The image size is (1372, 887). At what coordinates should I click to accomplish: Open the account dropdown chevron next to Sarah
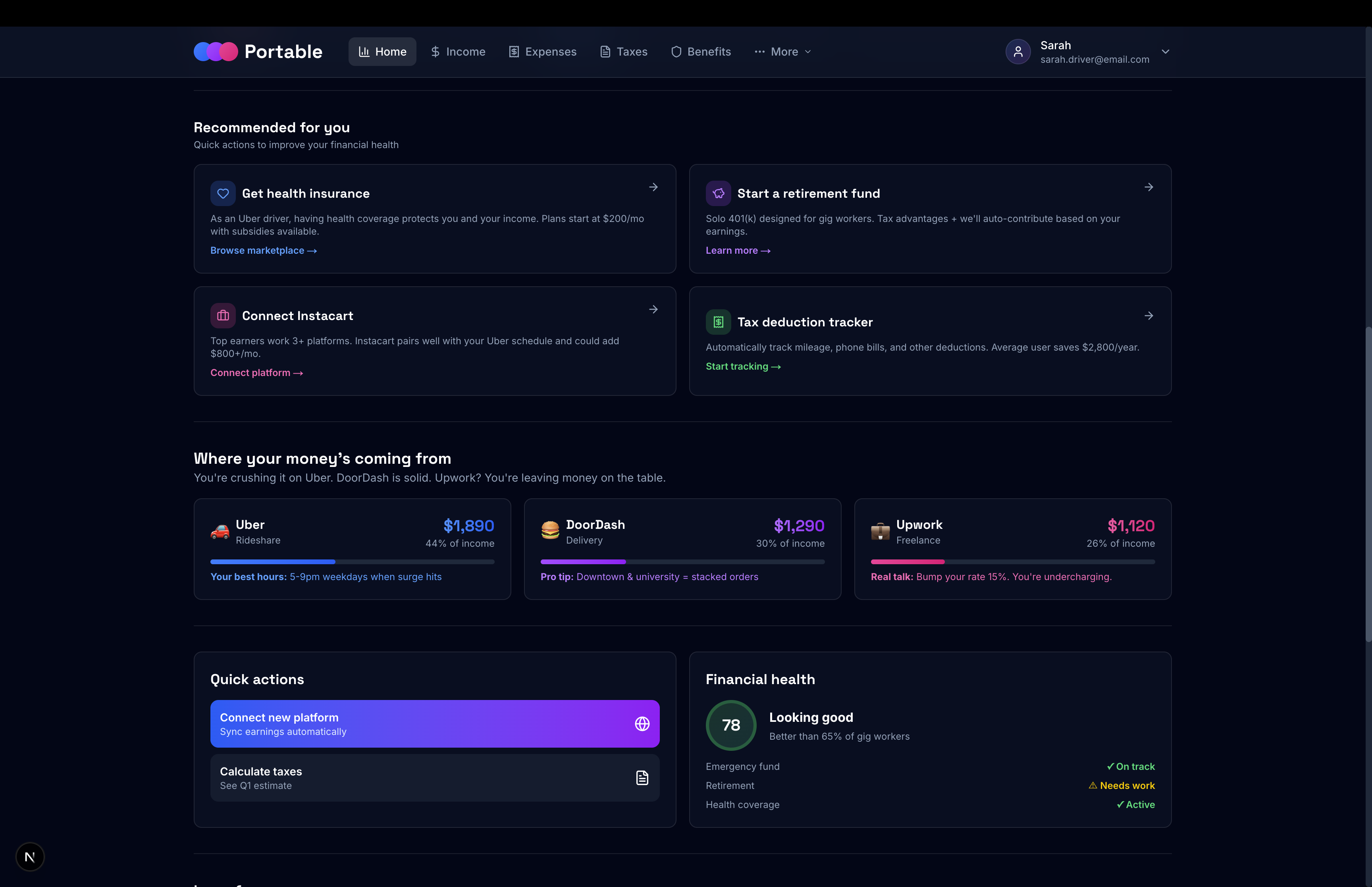[x=1165, y=52]
